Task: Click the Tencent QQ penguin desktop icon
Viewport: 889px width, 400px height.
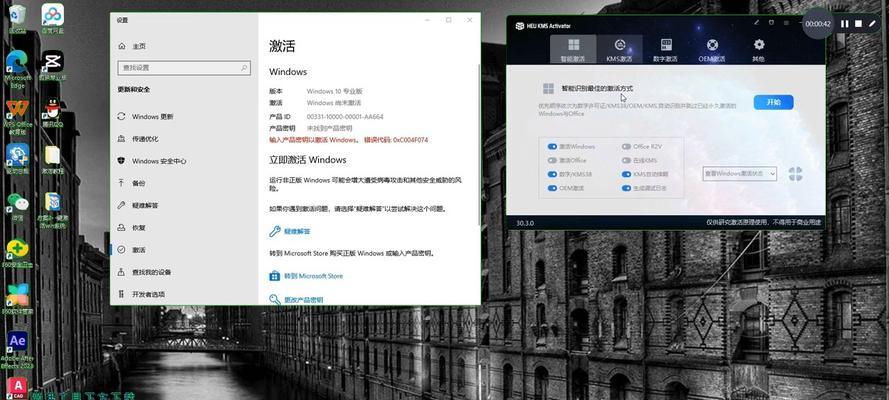Action: click(x=52, y=112)
